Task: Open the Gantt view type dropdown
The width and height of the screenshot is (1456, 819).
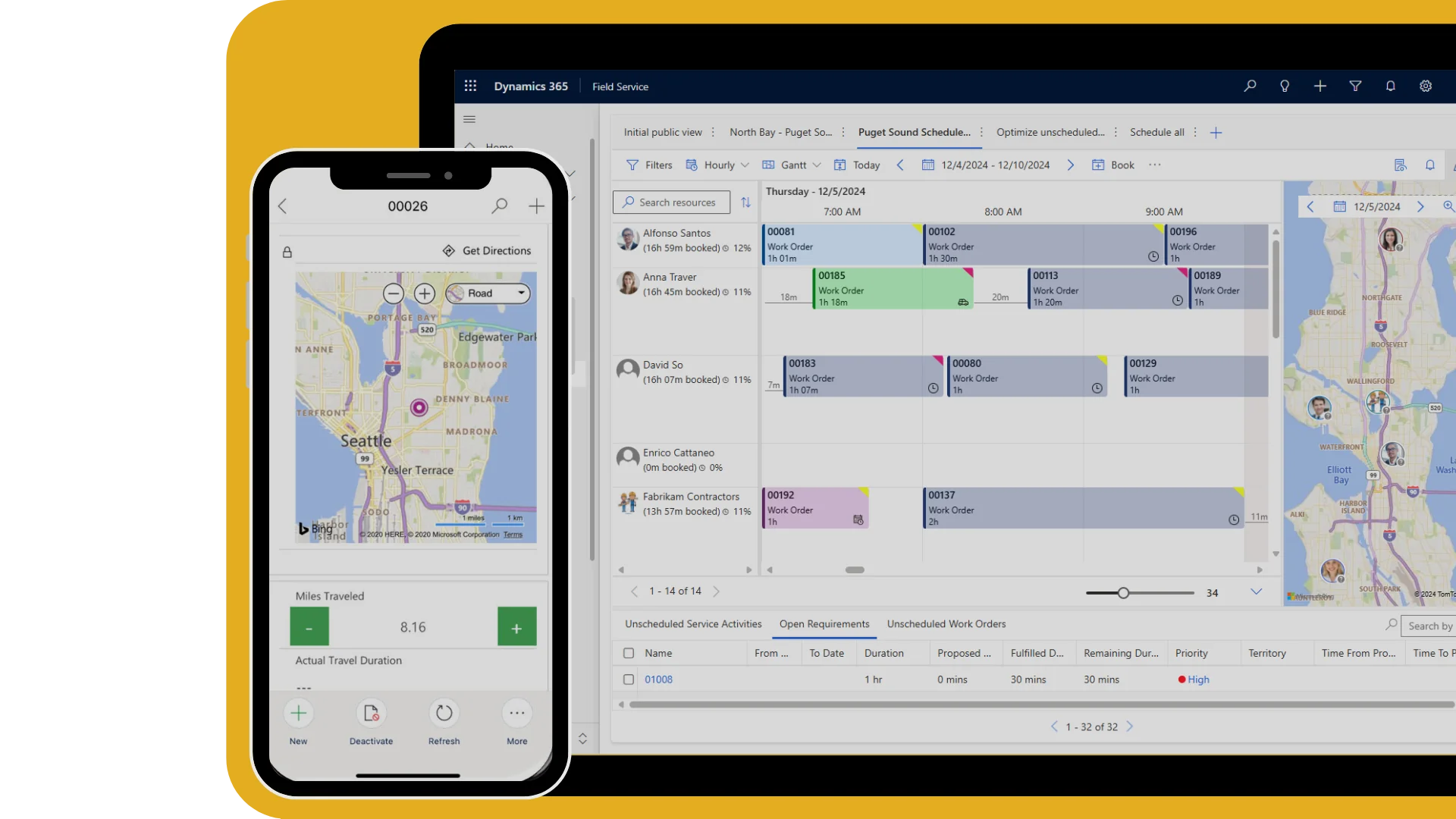Action: click(x=792, y=165)
